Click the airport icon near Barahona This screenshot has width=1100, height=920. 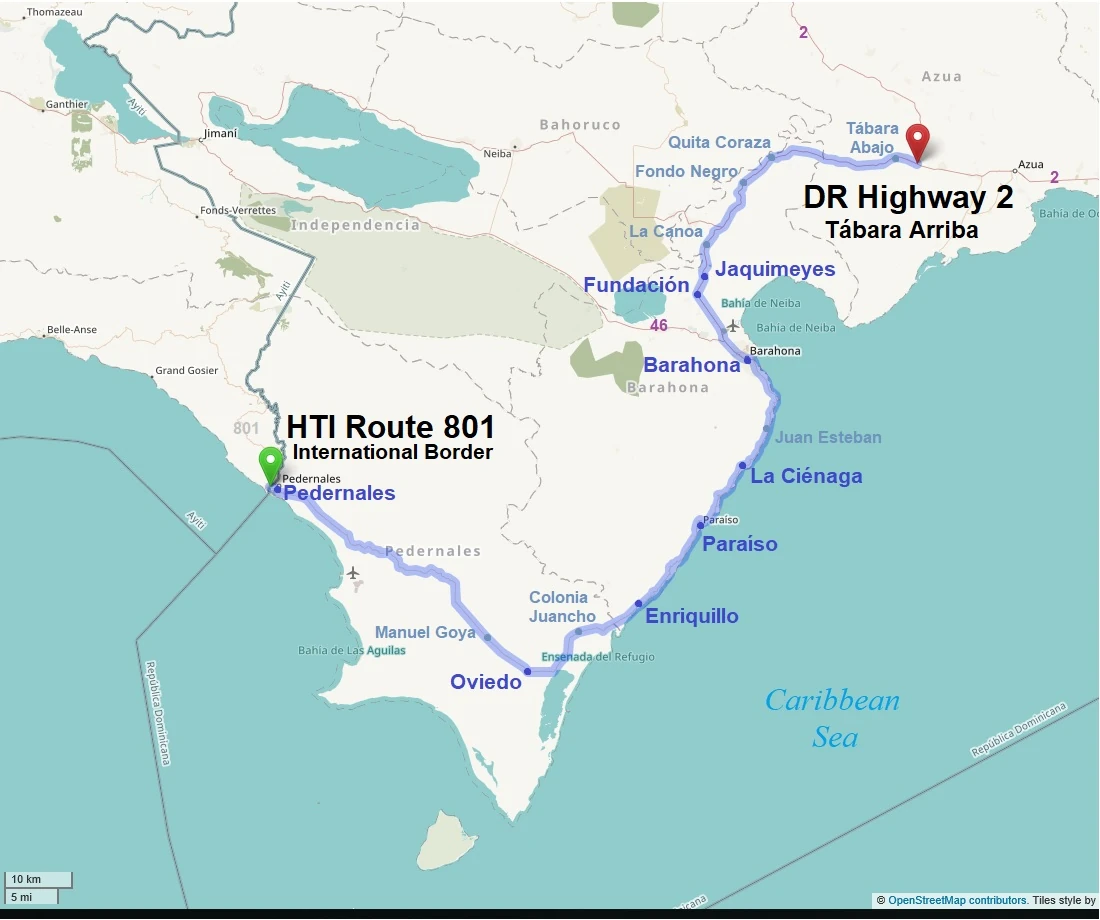pos(733,325)
